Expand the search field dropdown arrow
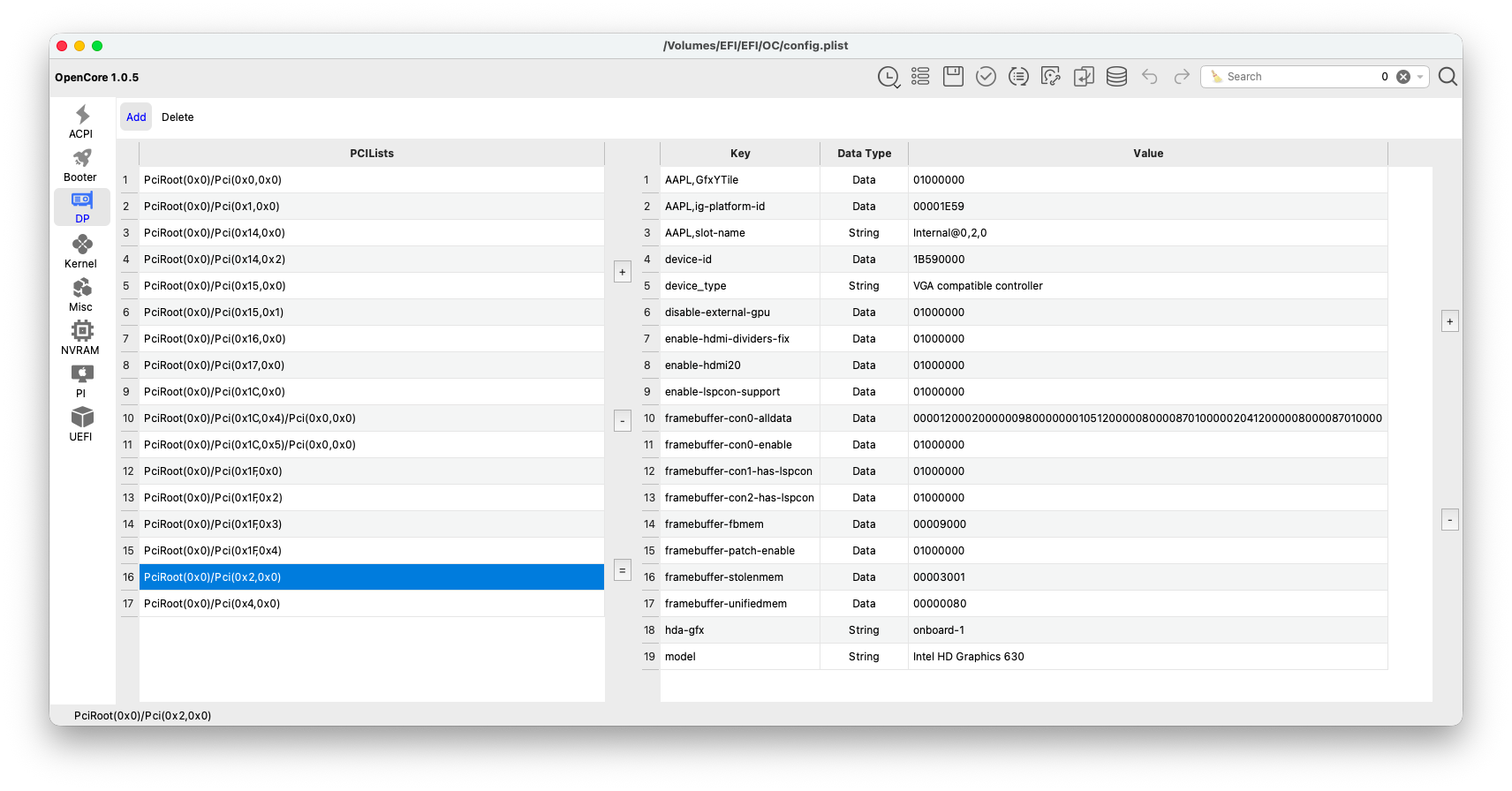 click(1420, 77)
